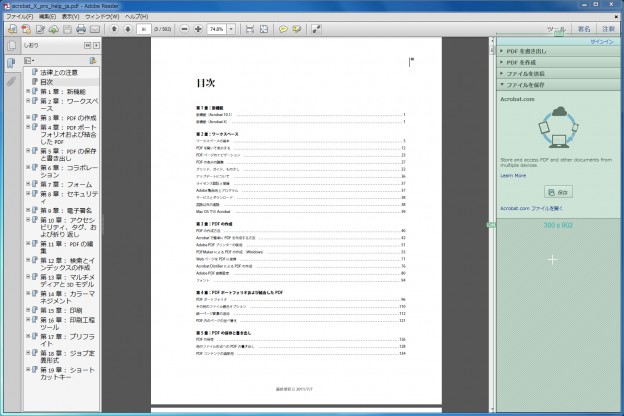Click the 目次 heading on the page

(206, 83)
